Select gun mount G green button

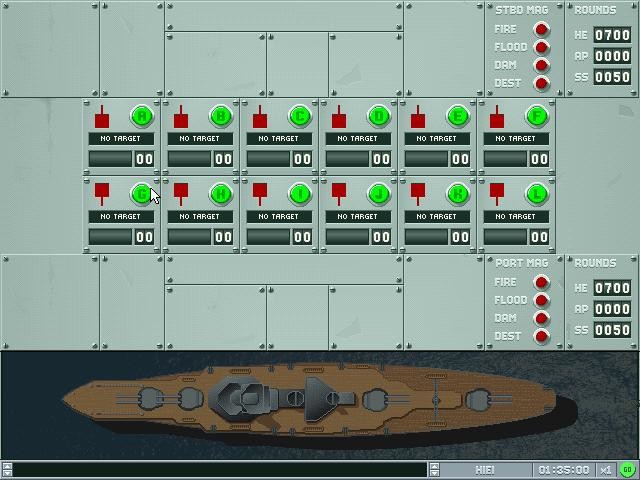(142, 194)
